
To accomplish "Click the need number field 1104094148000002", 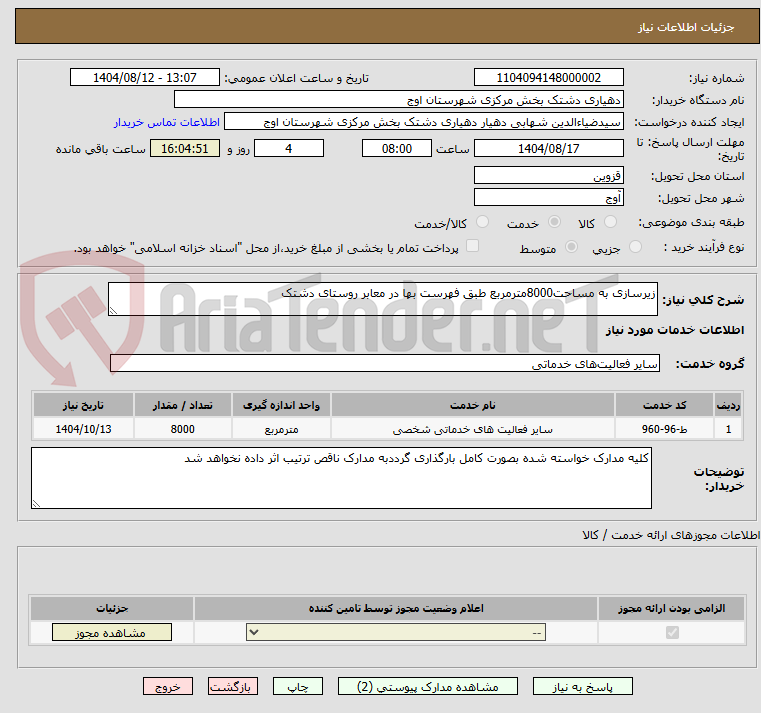I will [x=548, y=78].
